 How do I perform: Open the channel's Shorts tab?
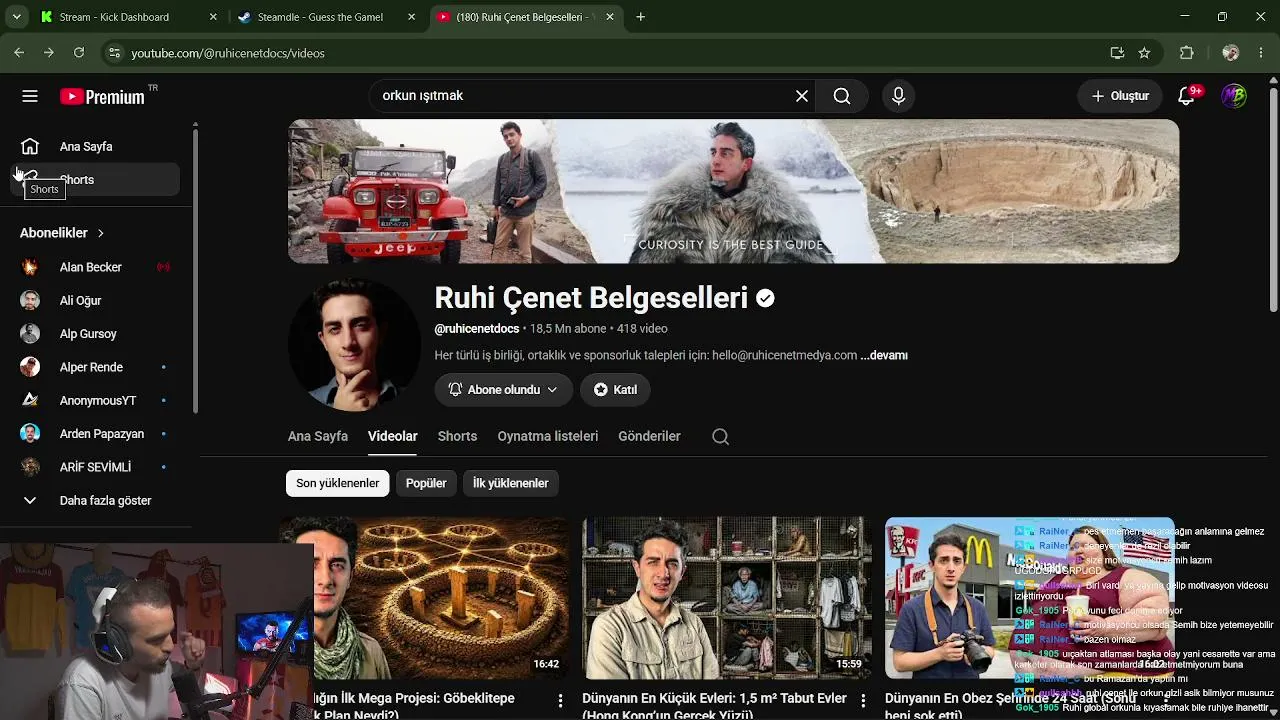point(457,436)
